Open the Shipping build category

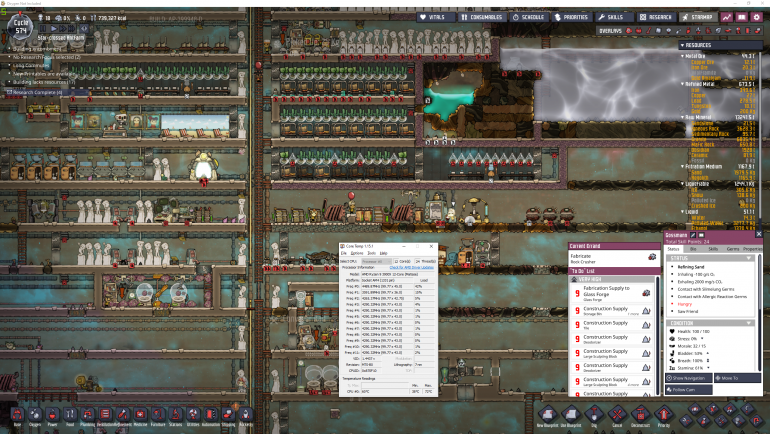point(228,416)
